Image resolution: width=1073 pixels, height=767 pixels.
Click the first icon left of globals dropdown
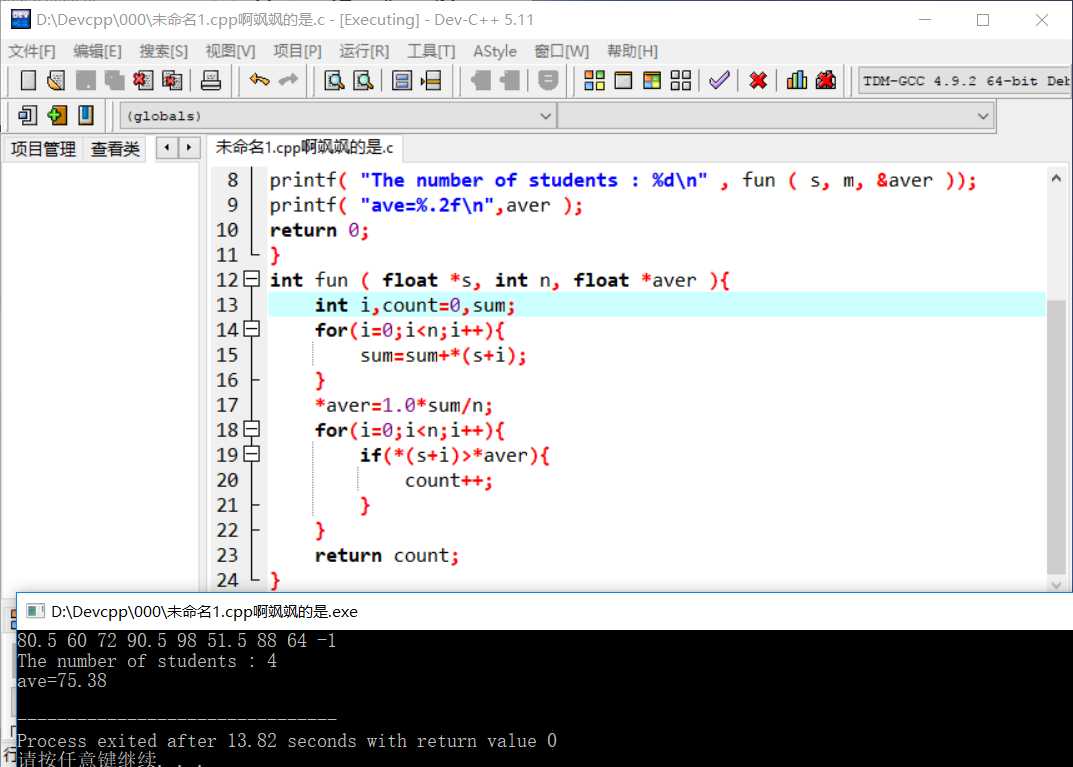coord(28,115)
